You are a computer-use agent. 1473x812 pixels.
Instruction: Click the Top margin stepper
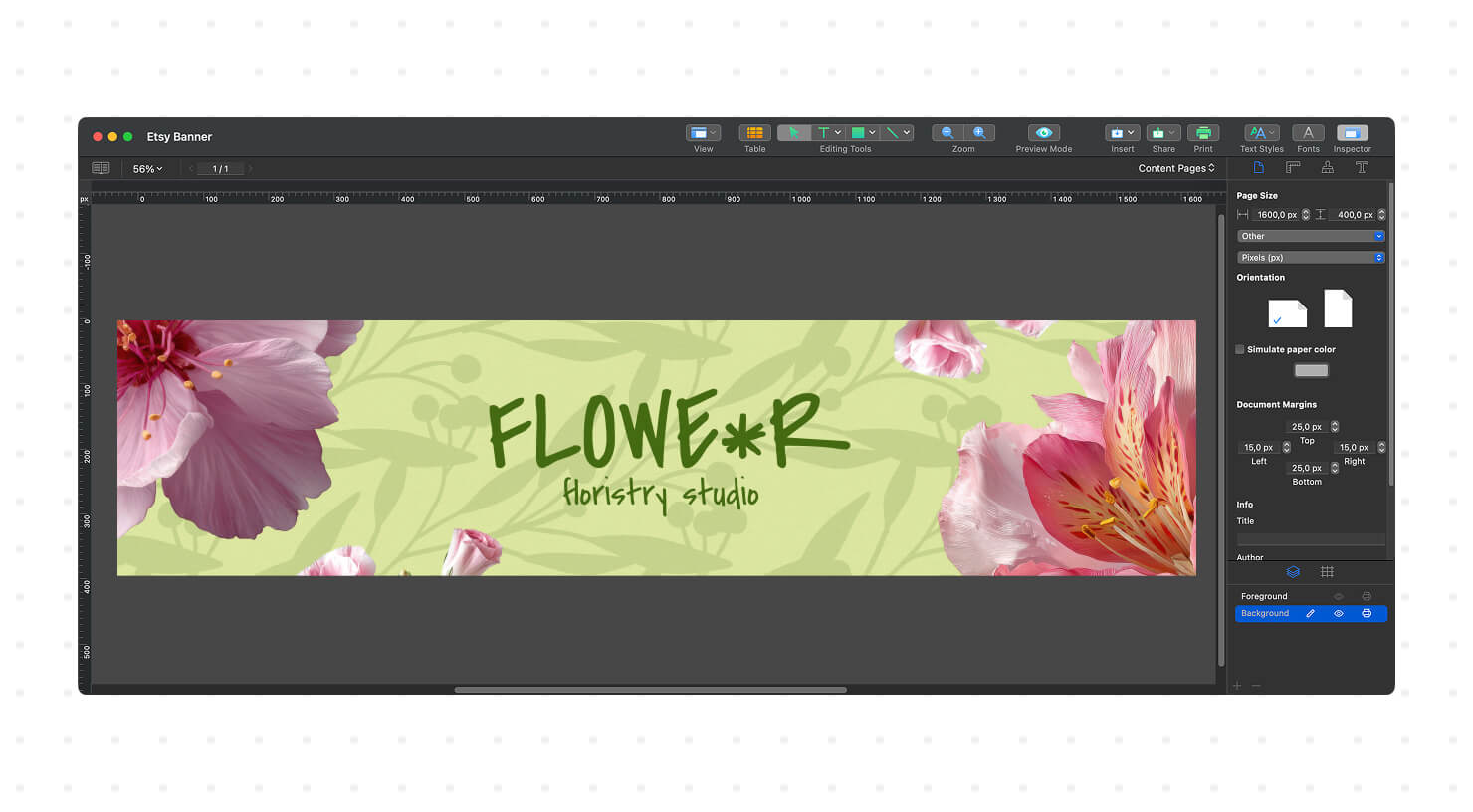(x=1335, y=427)
